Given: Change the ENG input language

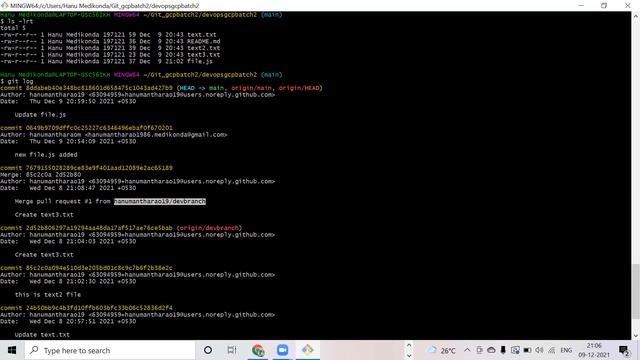Looking at the screenshot, I should [566, 350].
